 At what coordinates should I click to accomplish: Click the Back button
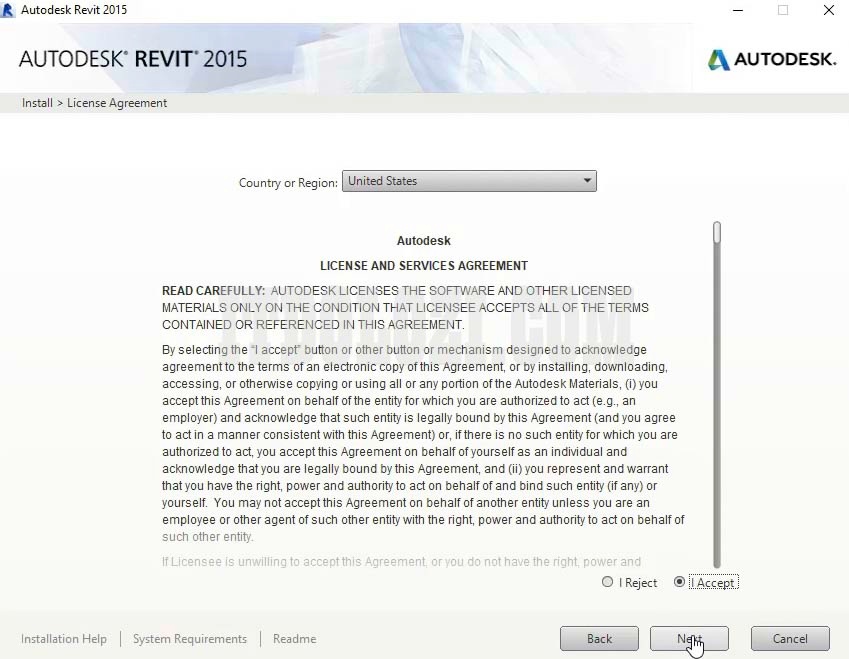click(x=599, y=638)
